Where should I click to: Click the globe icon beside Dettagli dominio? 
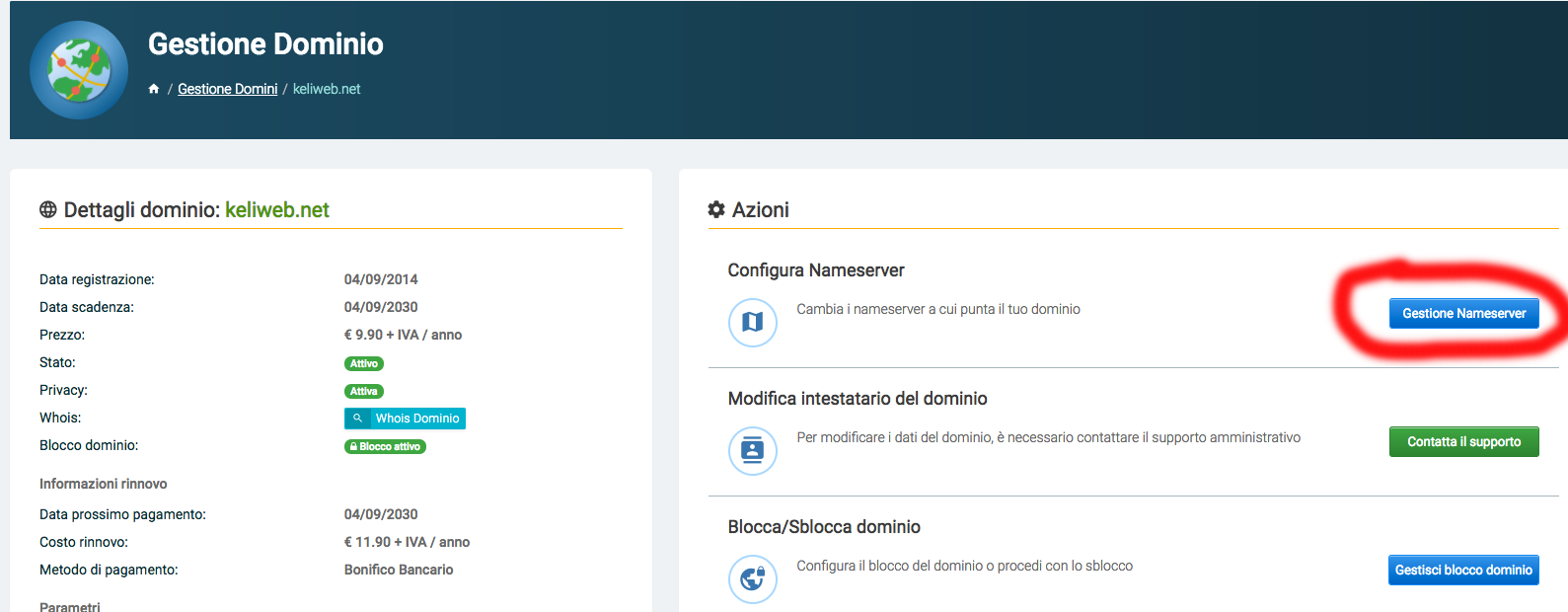(48, 209)
